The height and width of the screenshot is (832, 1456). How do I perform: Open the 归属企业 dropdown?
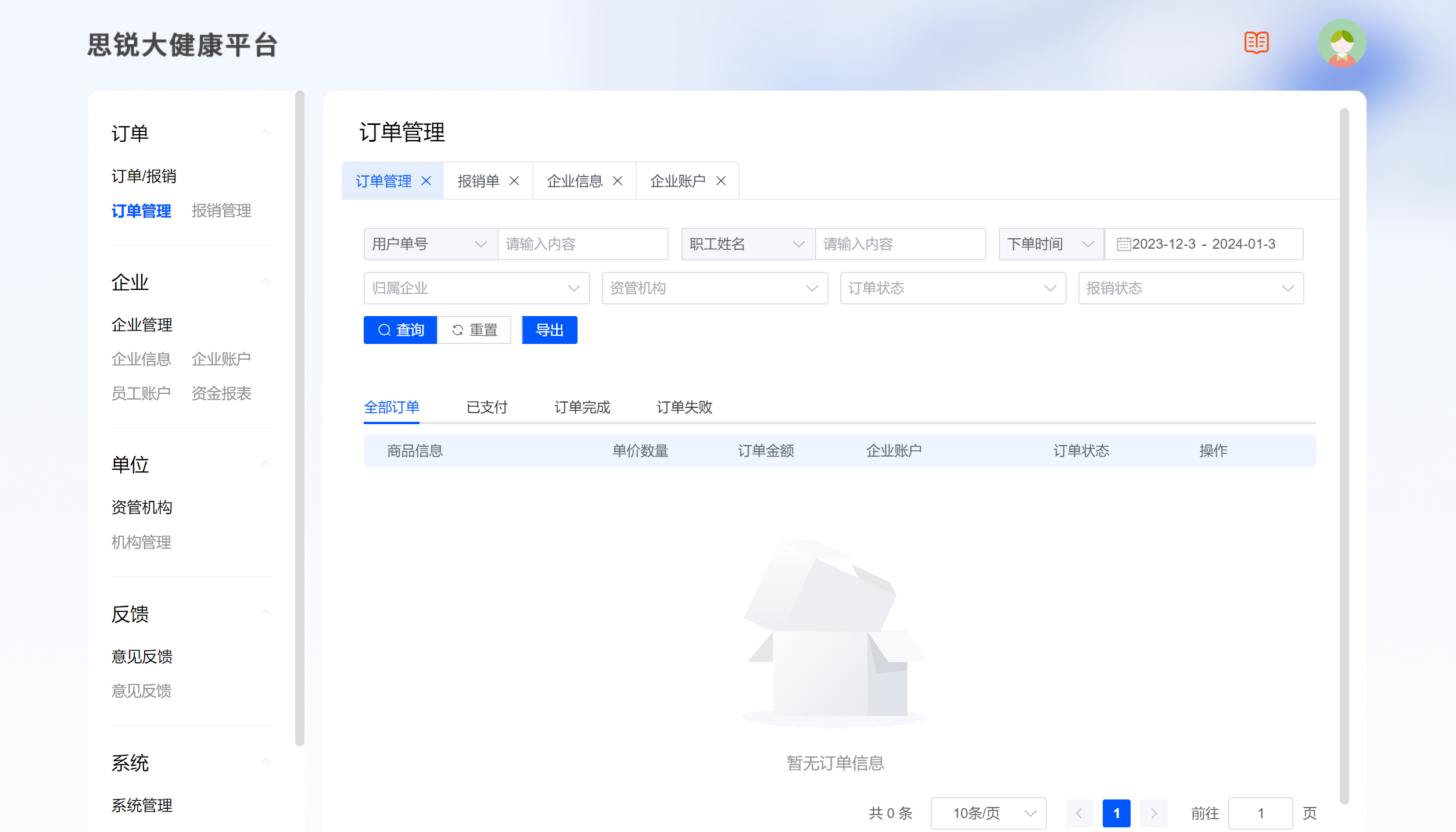click(x=476, y=288)
